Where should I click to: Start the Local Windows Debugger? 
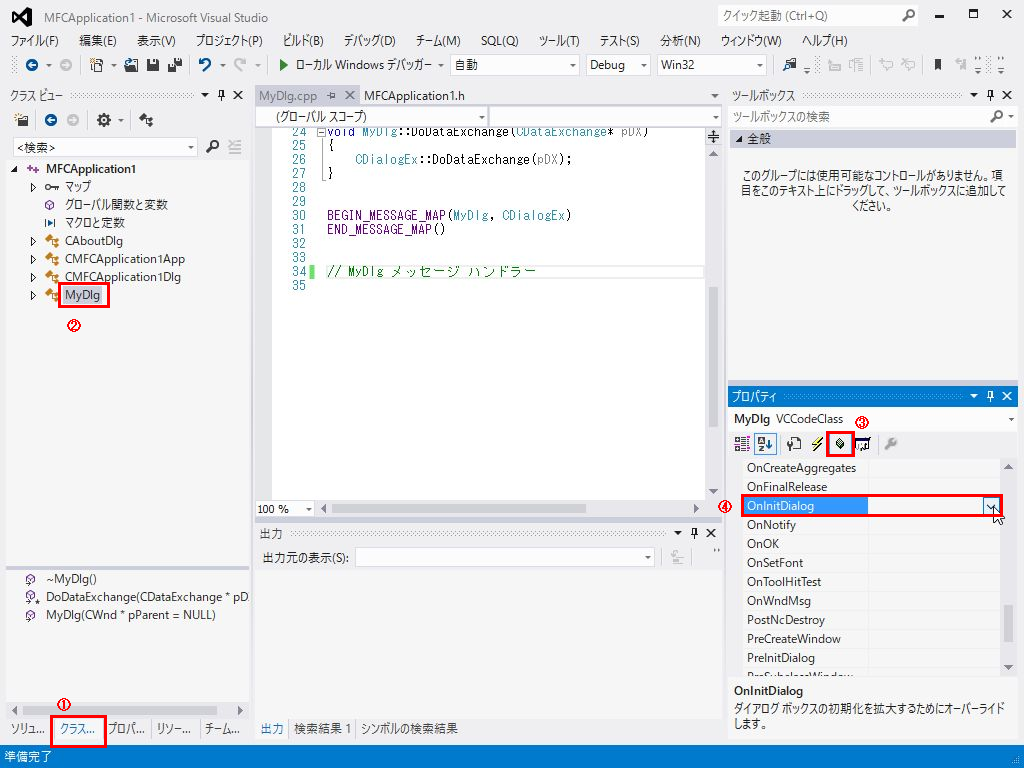pos(355,65)
